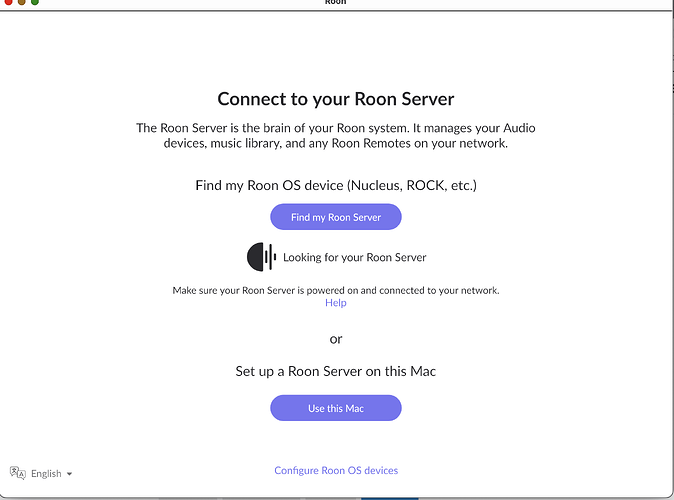Click the language dropdown arrow
Image resolution: width=674 pixels, height=500 pixels.
69,474
